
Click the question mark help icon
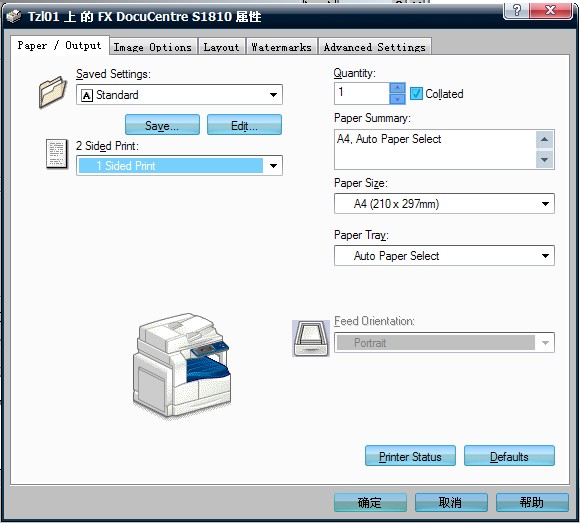(517, 10)
